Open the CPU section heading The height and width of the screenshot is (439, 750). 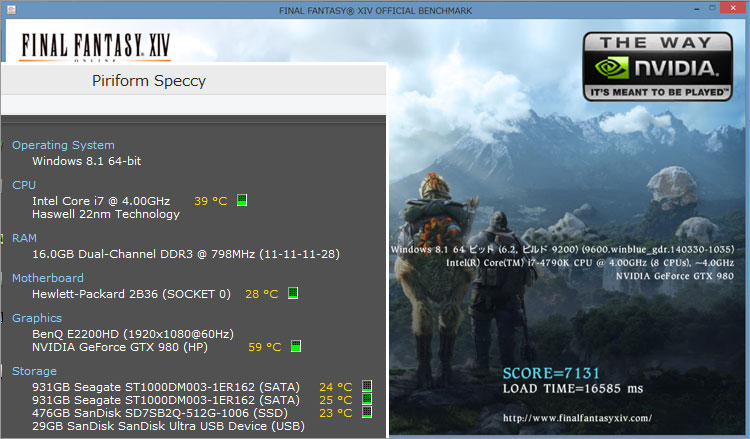[24, 185]
